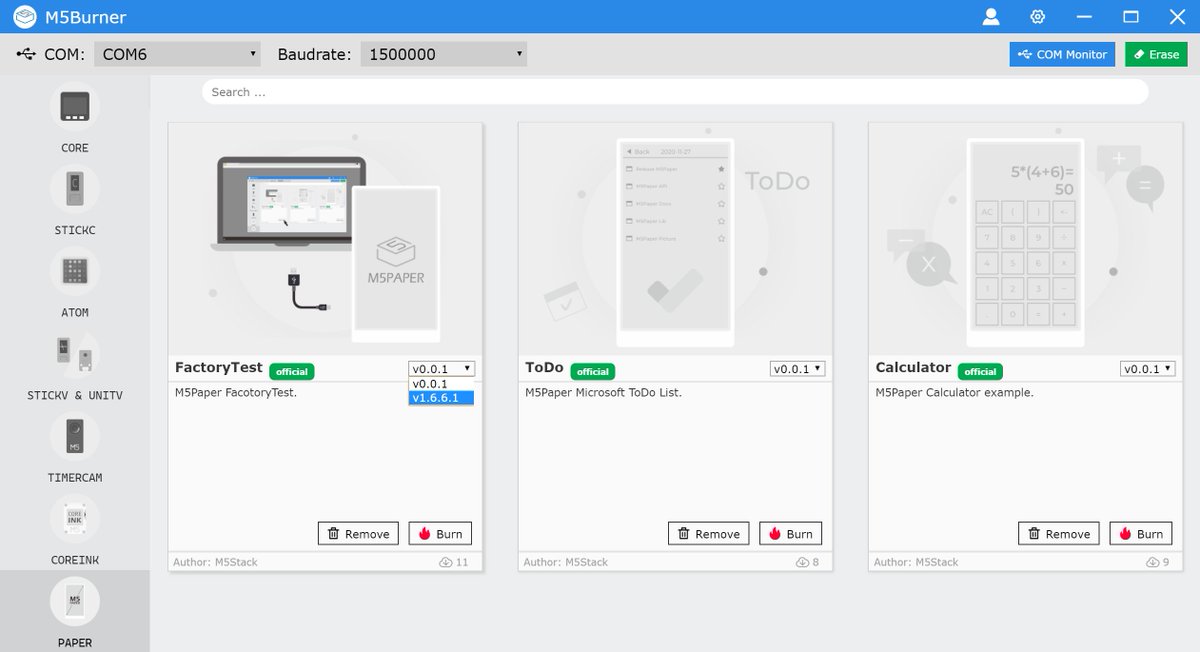Screen dimensions: 1200x652
Task: Focus the firmware Search field
Action: click(675, 92)
